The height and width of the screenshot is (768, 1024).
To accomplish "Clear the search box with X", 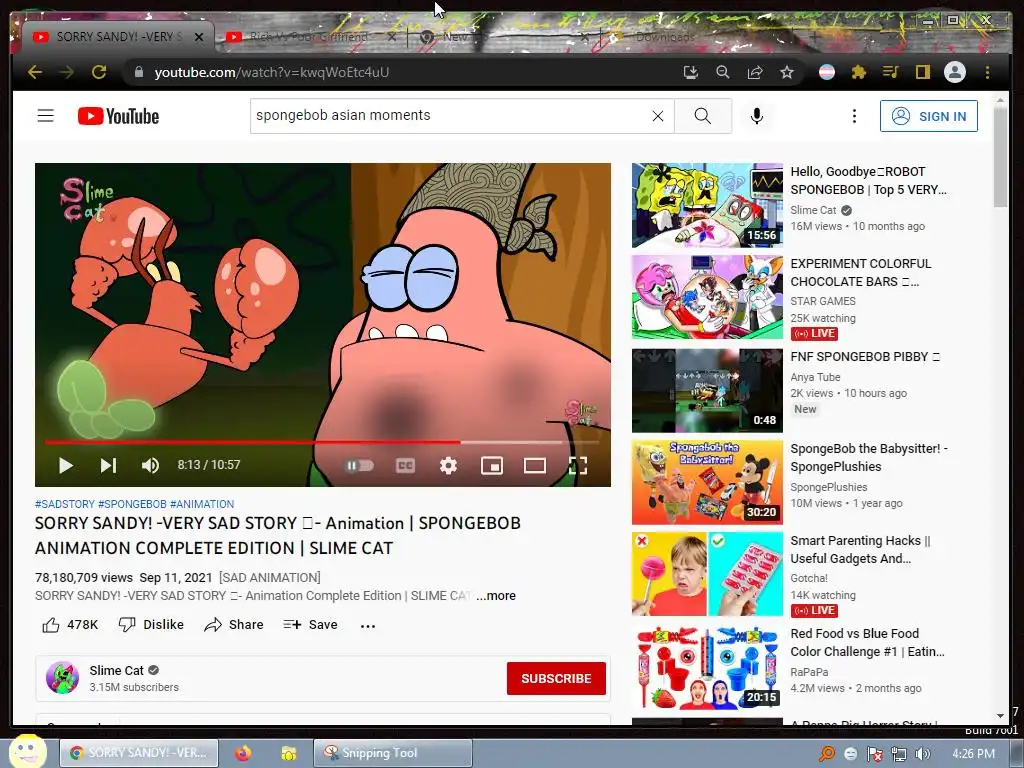I will (x=658, y=116).
